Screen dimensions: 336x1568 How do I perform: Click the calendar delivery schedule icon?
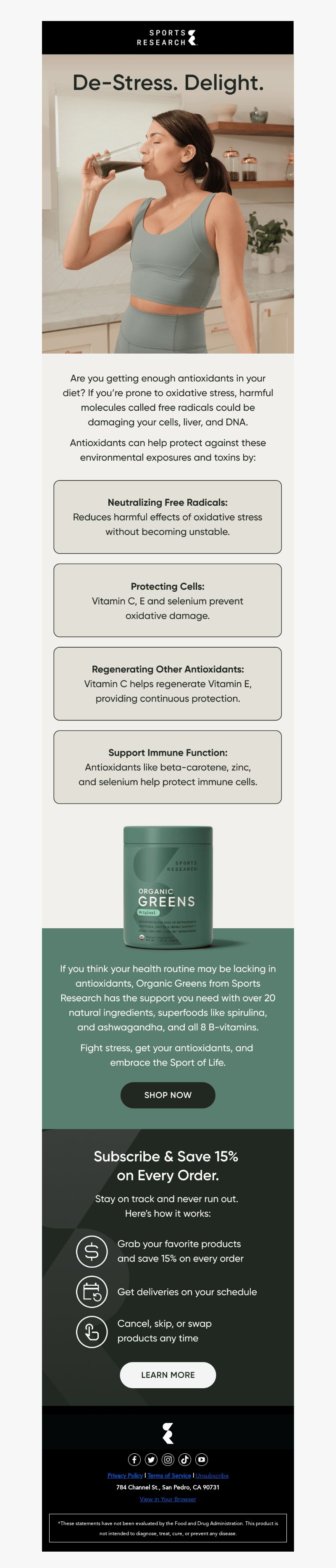tap(91, 1291)
